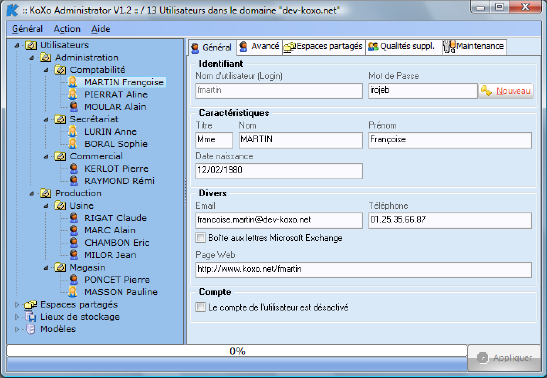This screenshot has width=547, height=378.
Task: Click the Prénom field
Action: 450,140
